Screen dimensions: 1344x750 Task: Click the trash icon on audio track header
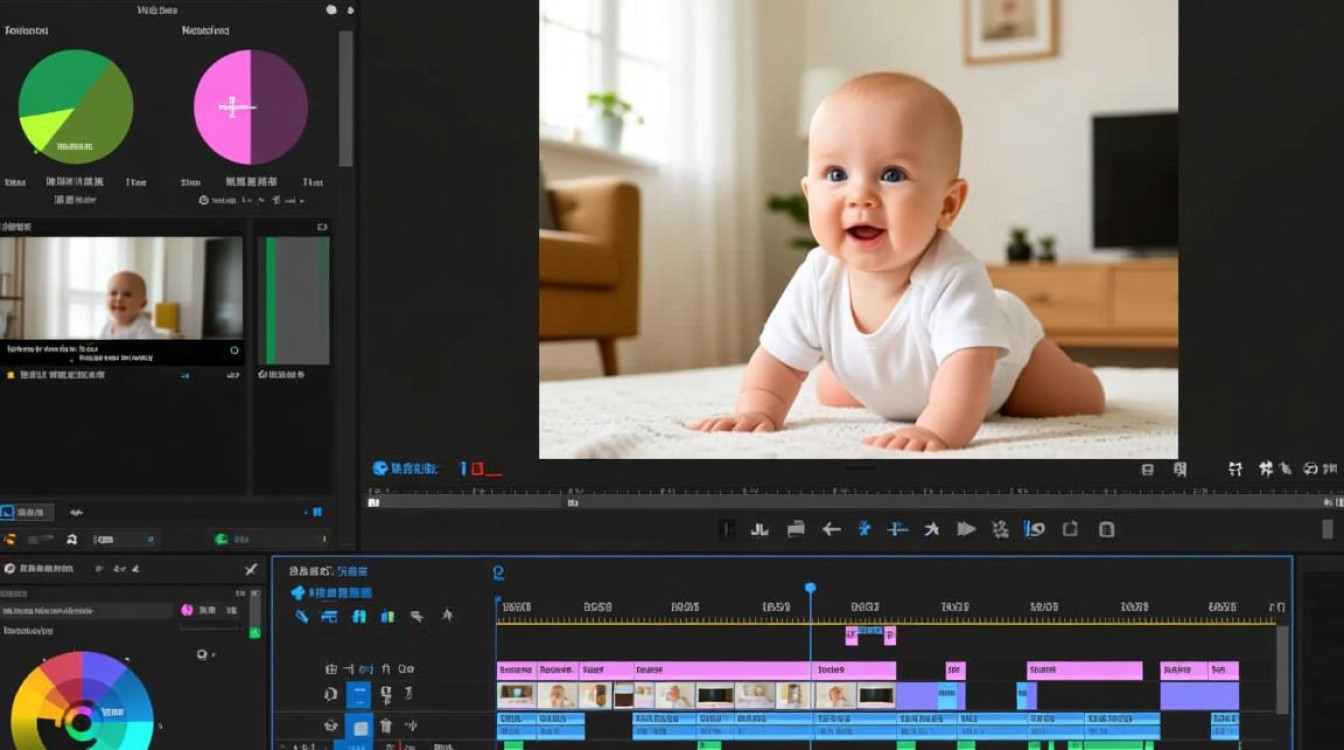(x=385, y=726)
